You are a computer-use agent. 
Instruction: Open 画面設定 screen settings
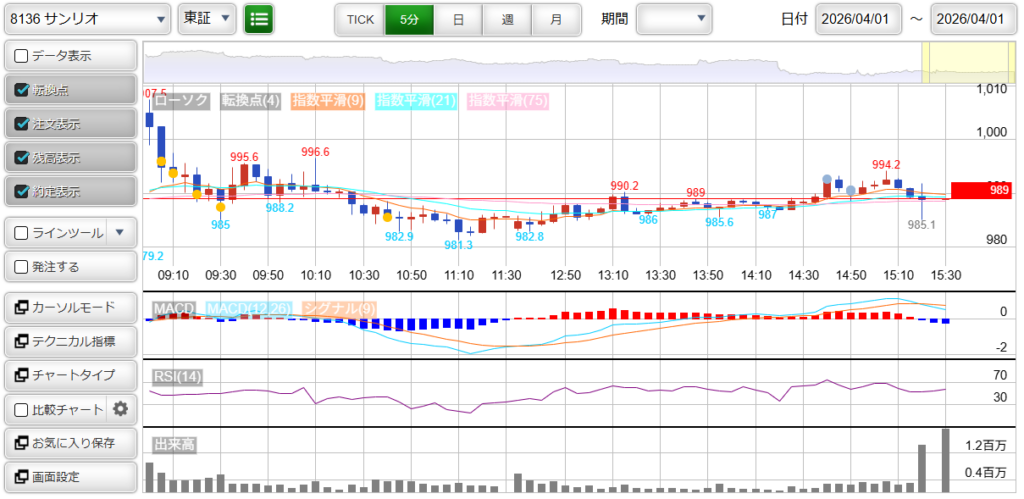70,476
